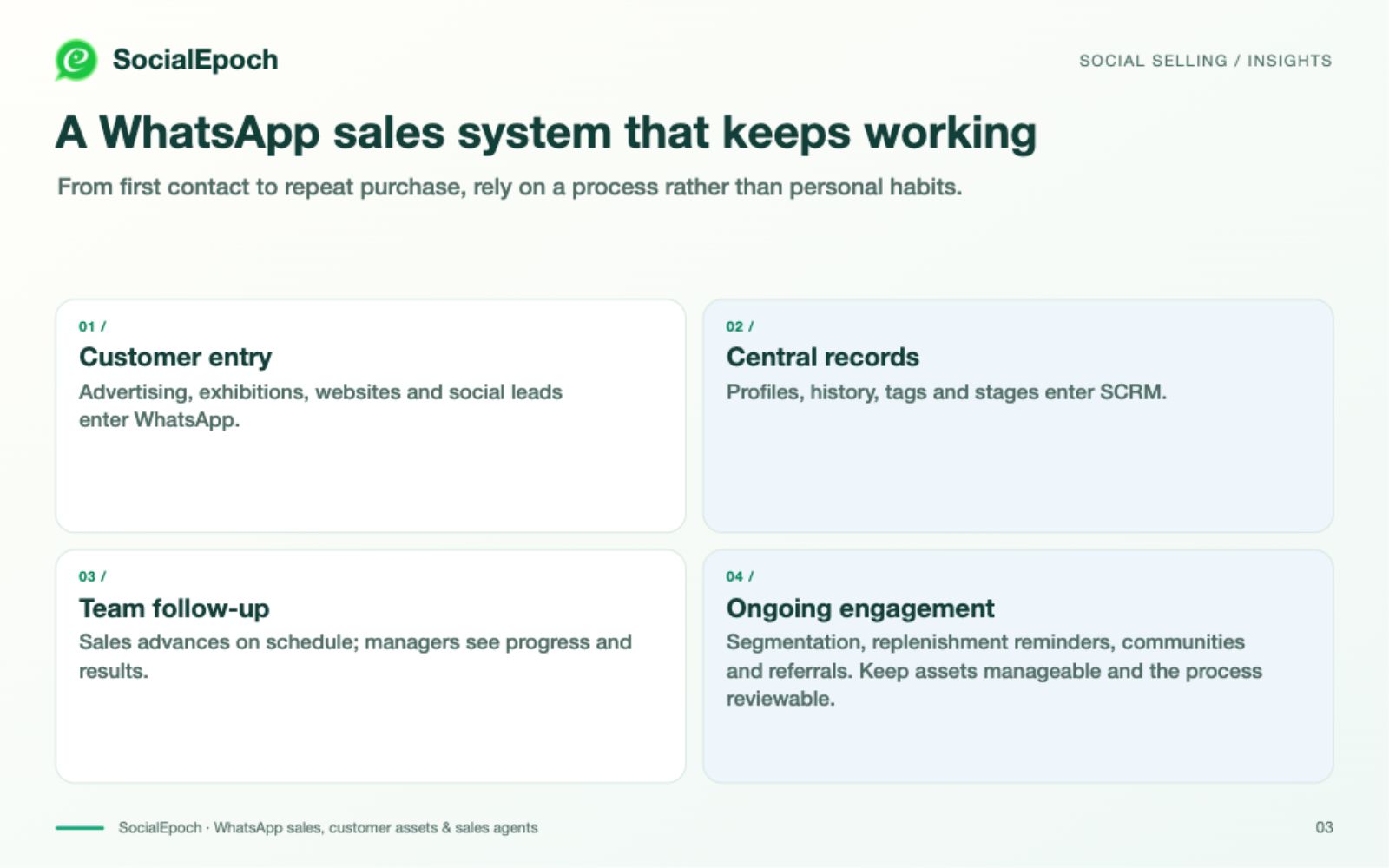
Task: Click the title 'A WhatsApp sales system that keeps working'
Action: (546, 133)
